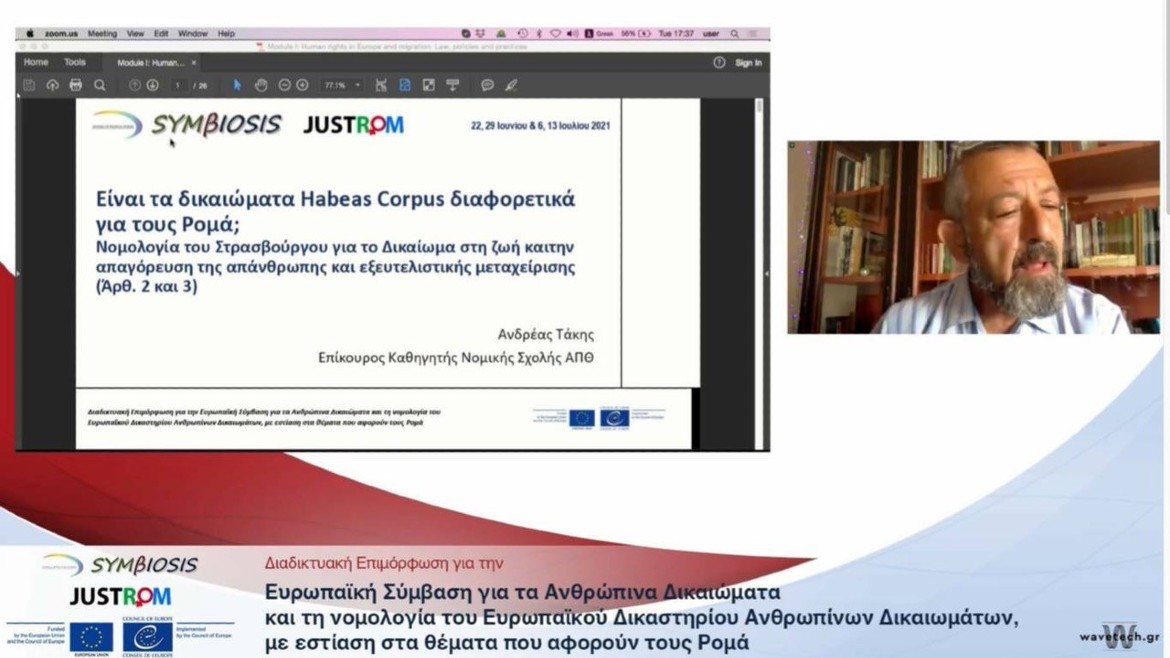Screen dimensions: 1170x658
Task: Select the highlighter pen tool
Action: 511,86
